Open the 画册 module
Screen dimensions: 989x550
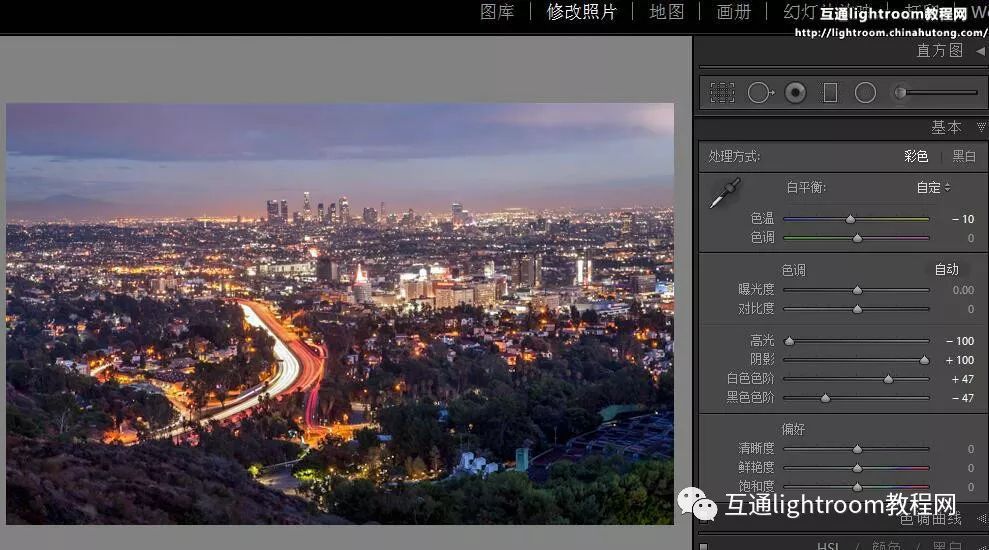click(734, 11)
